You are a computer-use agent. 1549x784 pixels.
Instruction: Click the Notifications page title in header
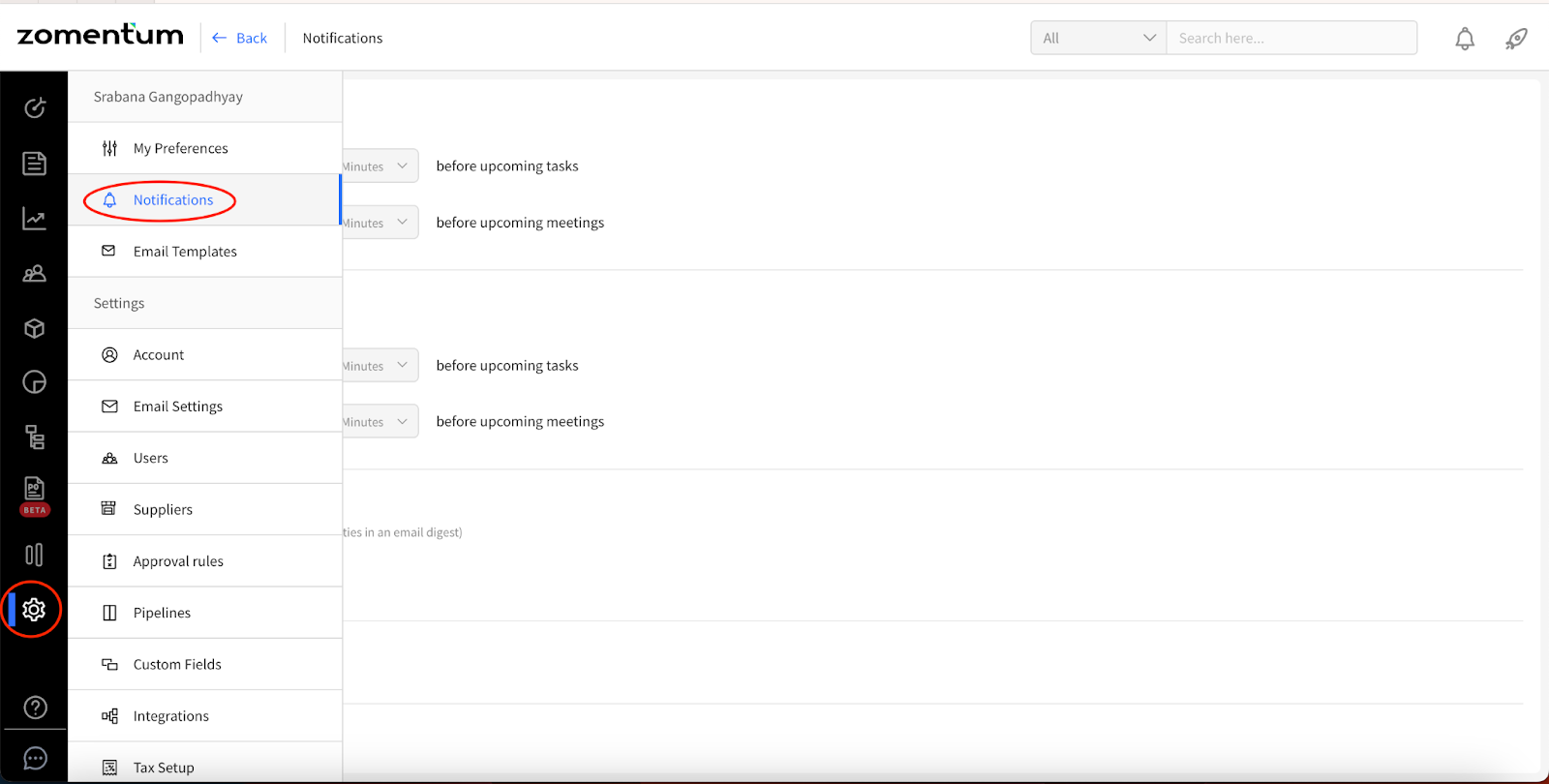pyautogui.click(x=343, y=38)
